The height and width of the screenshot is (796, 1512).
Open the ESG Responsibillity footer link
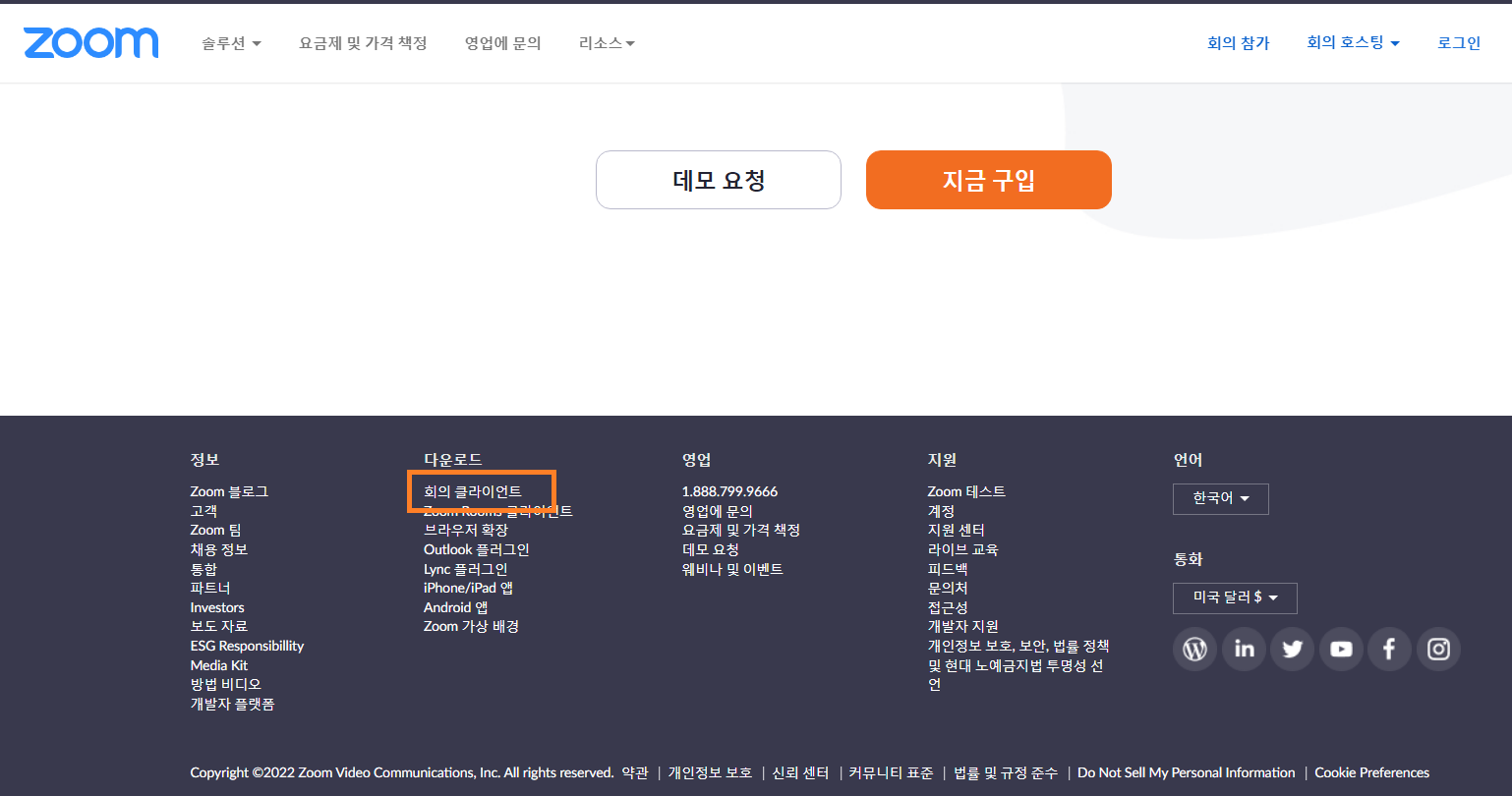click(x=247, y=646)
